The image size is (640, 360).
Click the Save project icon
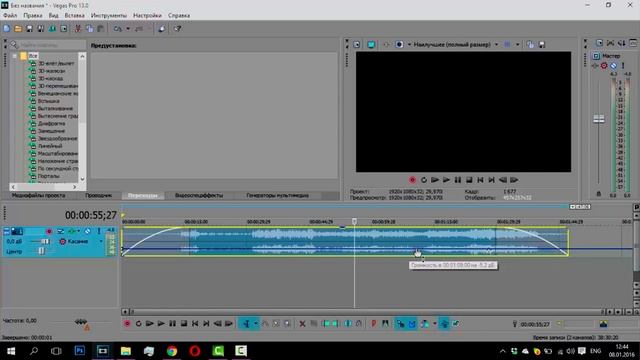(29, 29)
